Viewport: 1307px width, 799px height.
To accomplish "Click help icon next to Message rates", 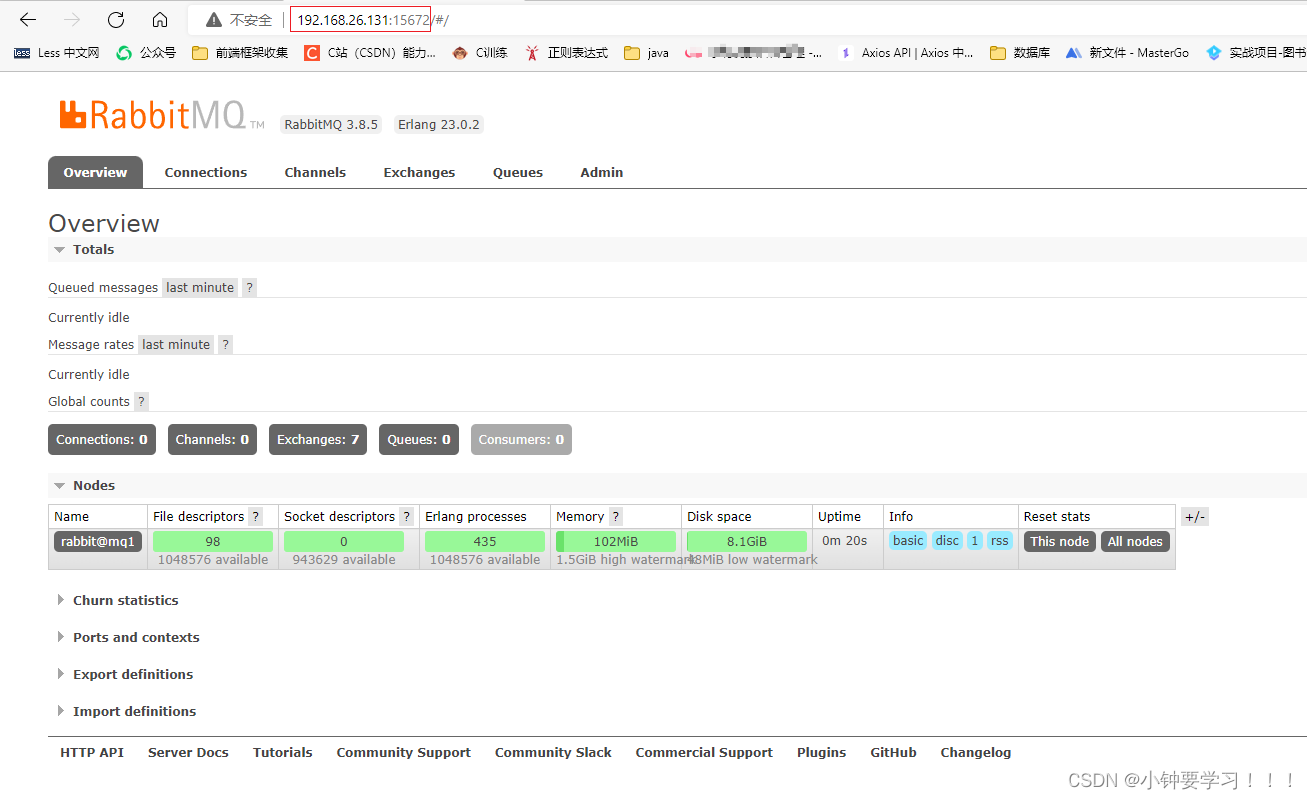I will point(226,345).
